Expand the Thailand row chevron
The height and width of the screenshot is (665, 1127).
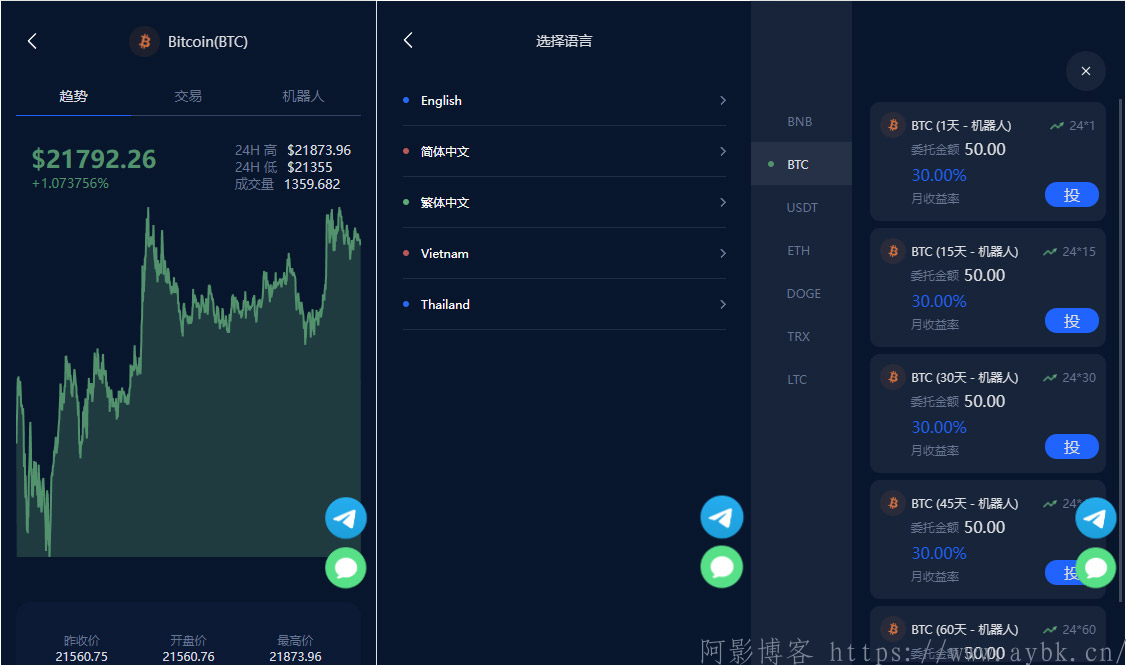click(722, 304)
